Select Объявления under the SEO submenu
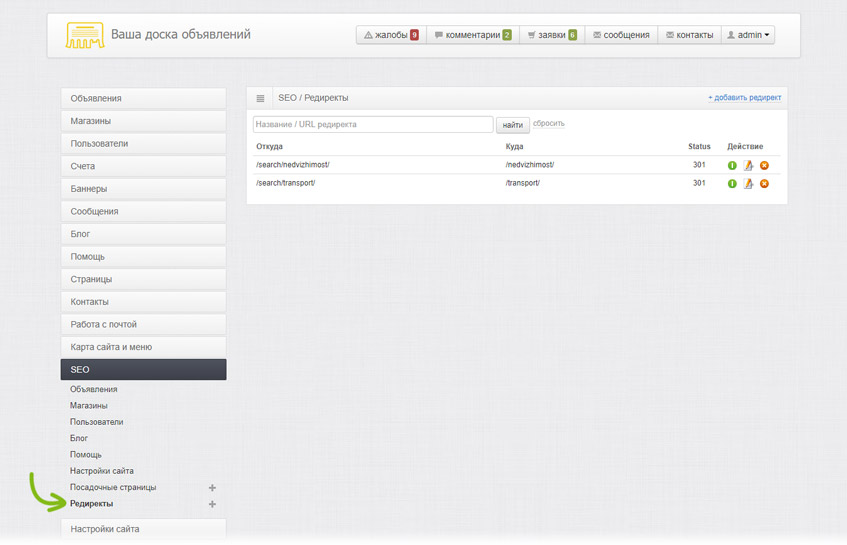Image resolution: width=847 pixels, height=545 pixels. coord(93,389)
